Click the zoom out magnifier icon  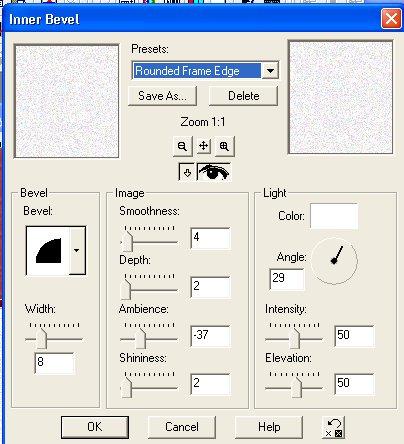click(x=183, y=146)
